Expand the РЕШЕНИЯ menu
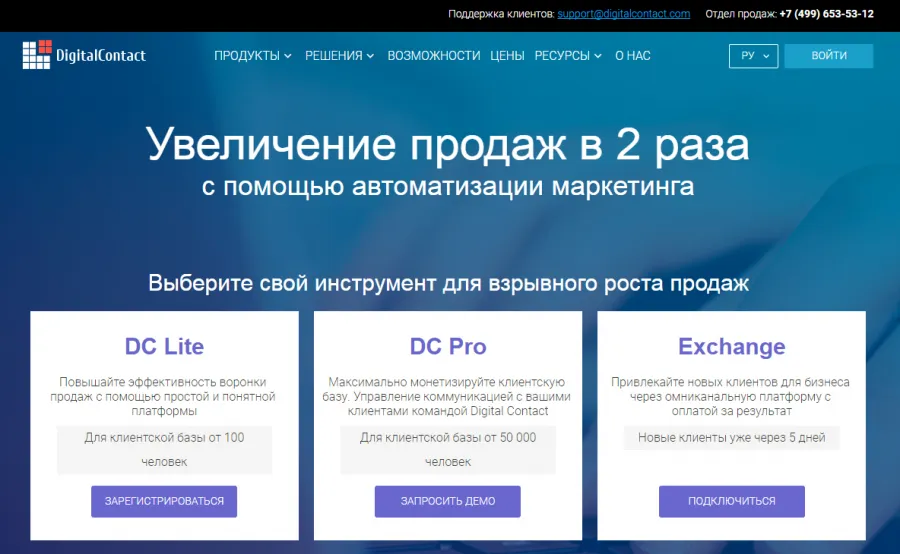This screenshot has height=554, width=900. (339, 56)
